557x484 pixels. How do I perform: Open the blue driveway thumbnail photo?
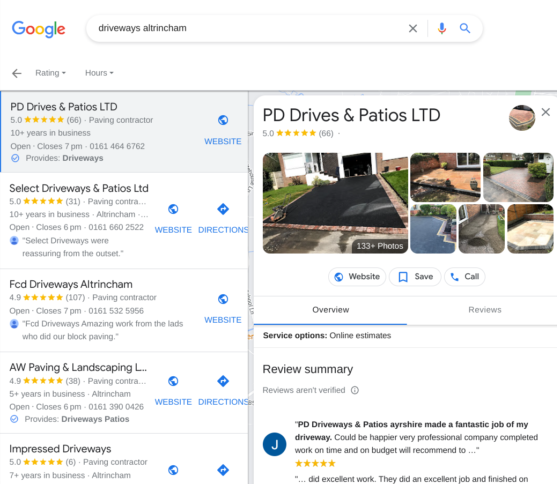pyautogui.click(x=433, y=229)
